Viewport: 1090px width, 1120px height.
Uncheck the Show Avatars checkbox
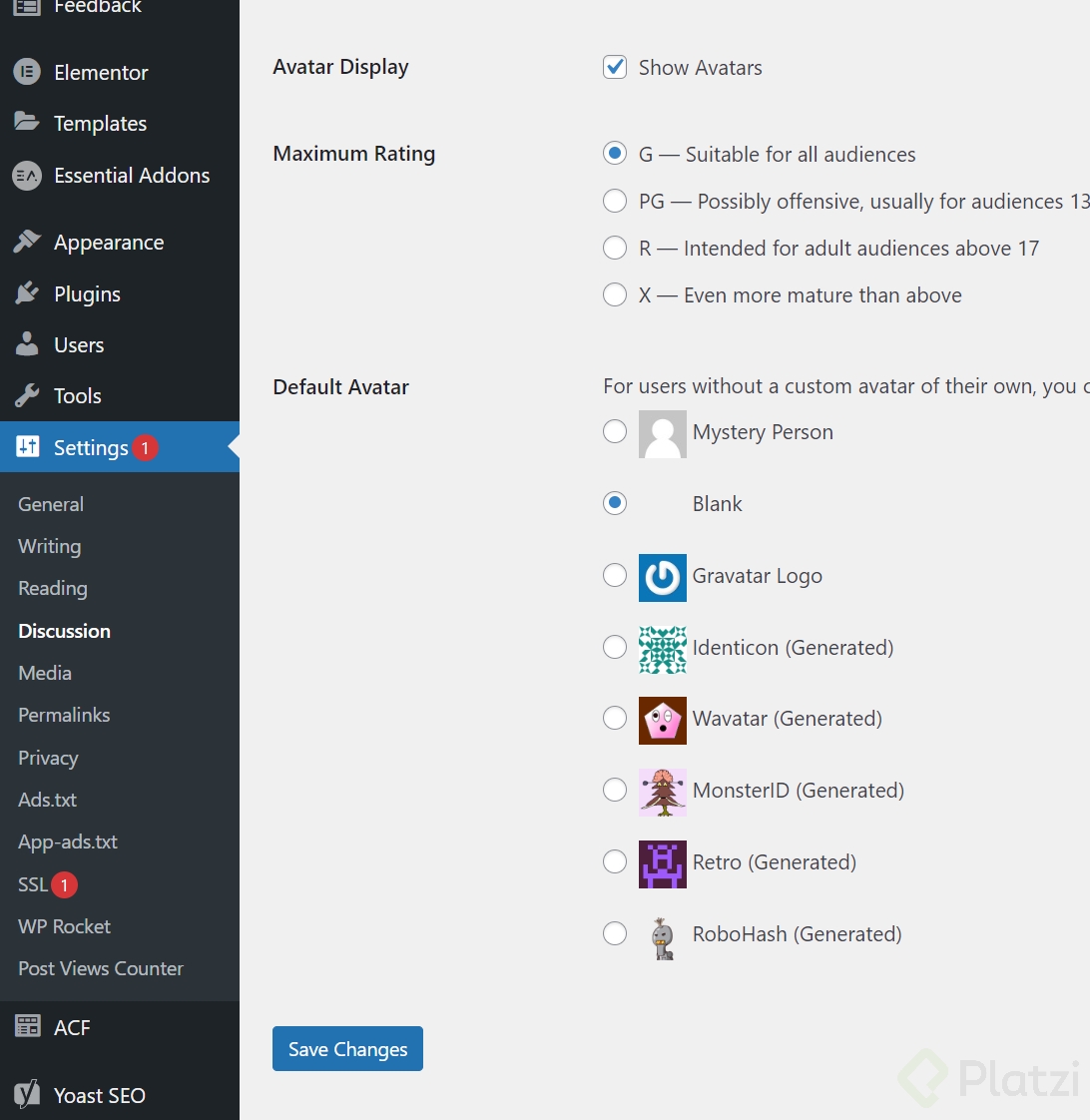(615, 67)
